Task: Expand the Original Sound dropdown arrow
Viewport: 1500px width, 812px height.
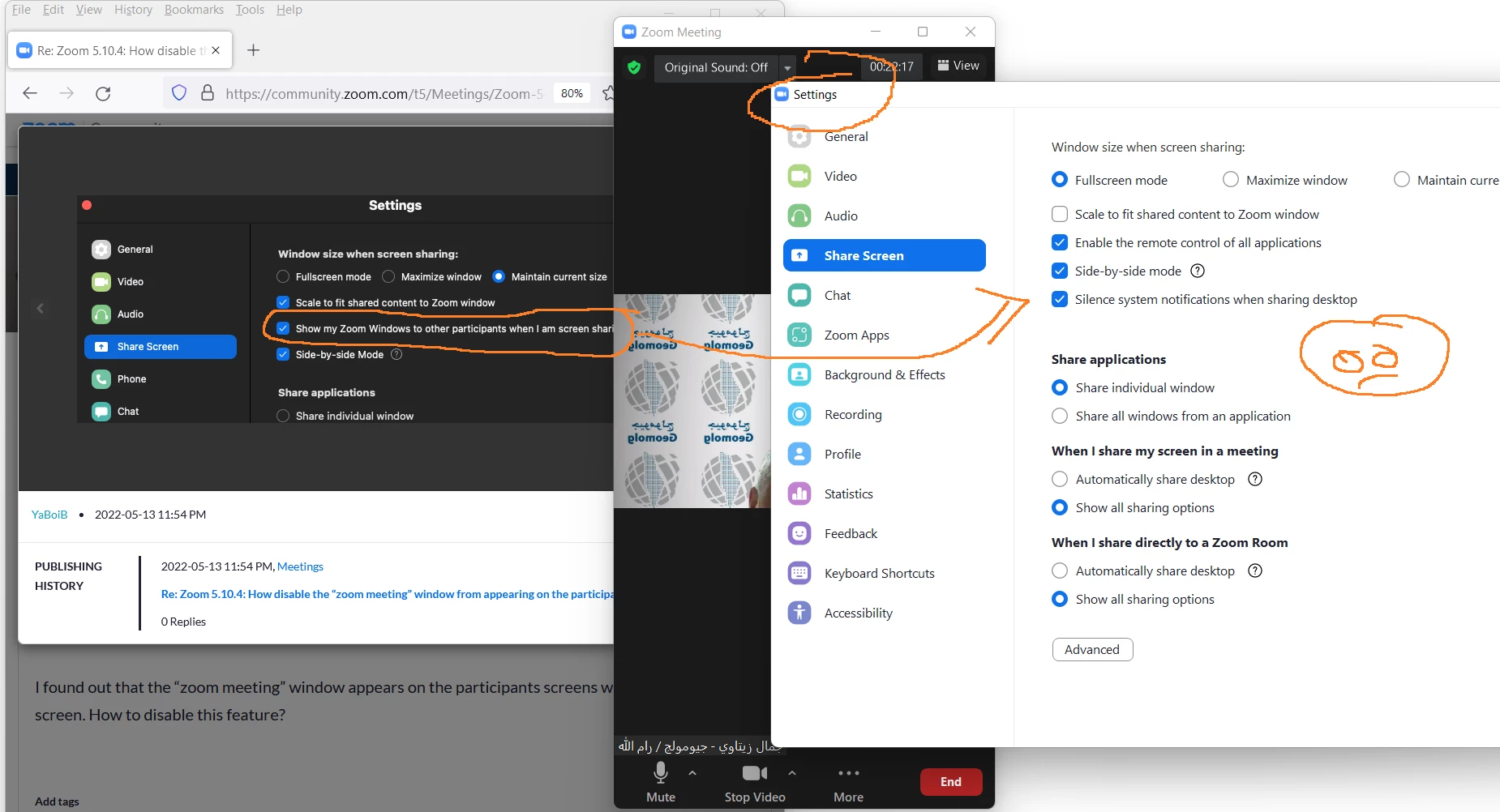Action: [787, 68]
